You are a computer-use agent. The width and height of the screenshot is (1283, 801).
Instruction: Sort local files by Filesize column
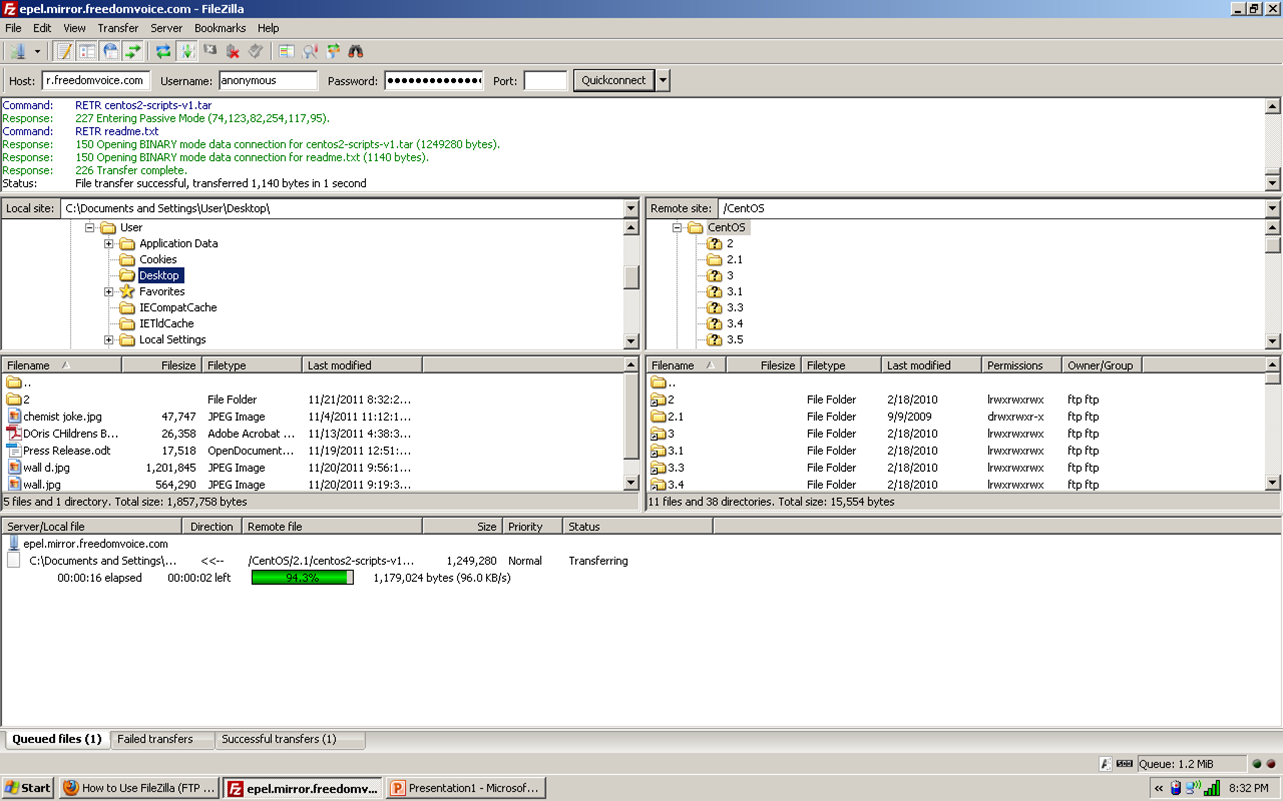tap(162, 365)
